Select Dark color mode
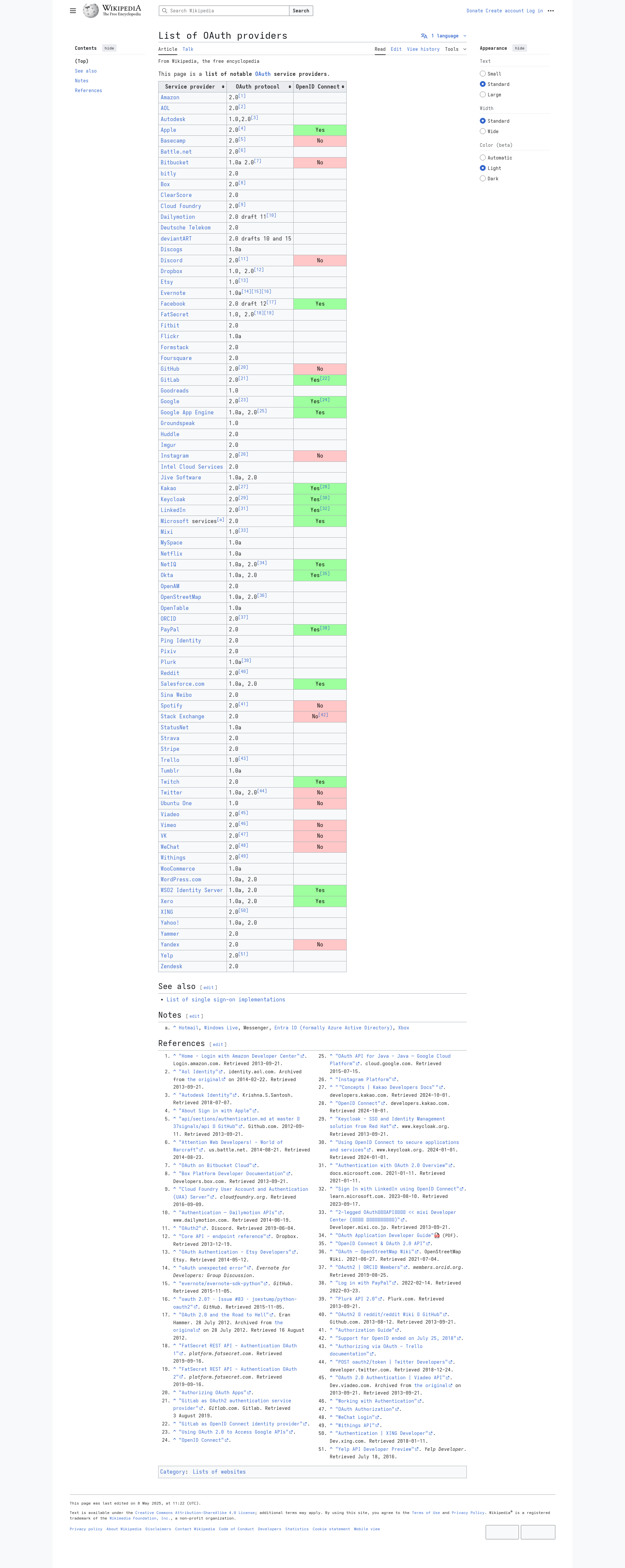The width and height of the screenshot is (625, 1568). click(483, 178)
